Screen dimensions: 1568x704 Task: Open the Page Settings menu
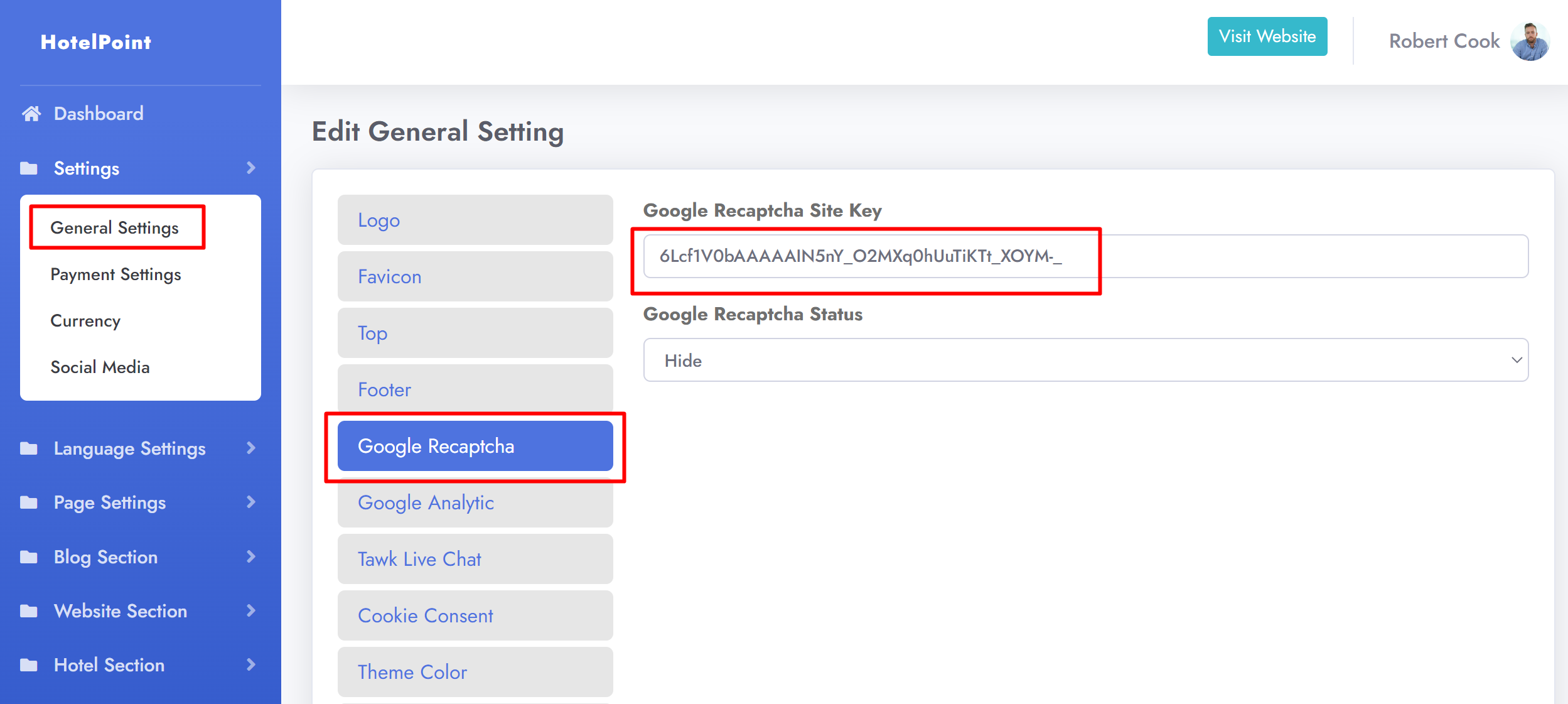(x=110, y=502)
